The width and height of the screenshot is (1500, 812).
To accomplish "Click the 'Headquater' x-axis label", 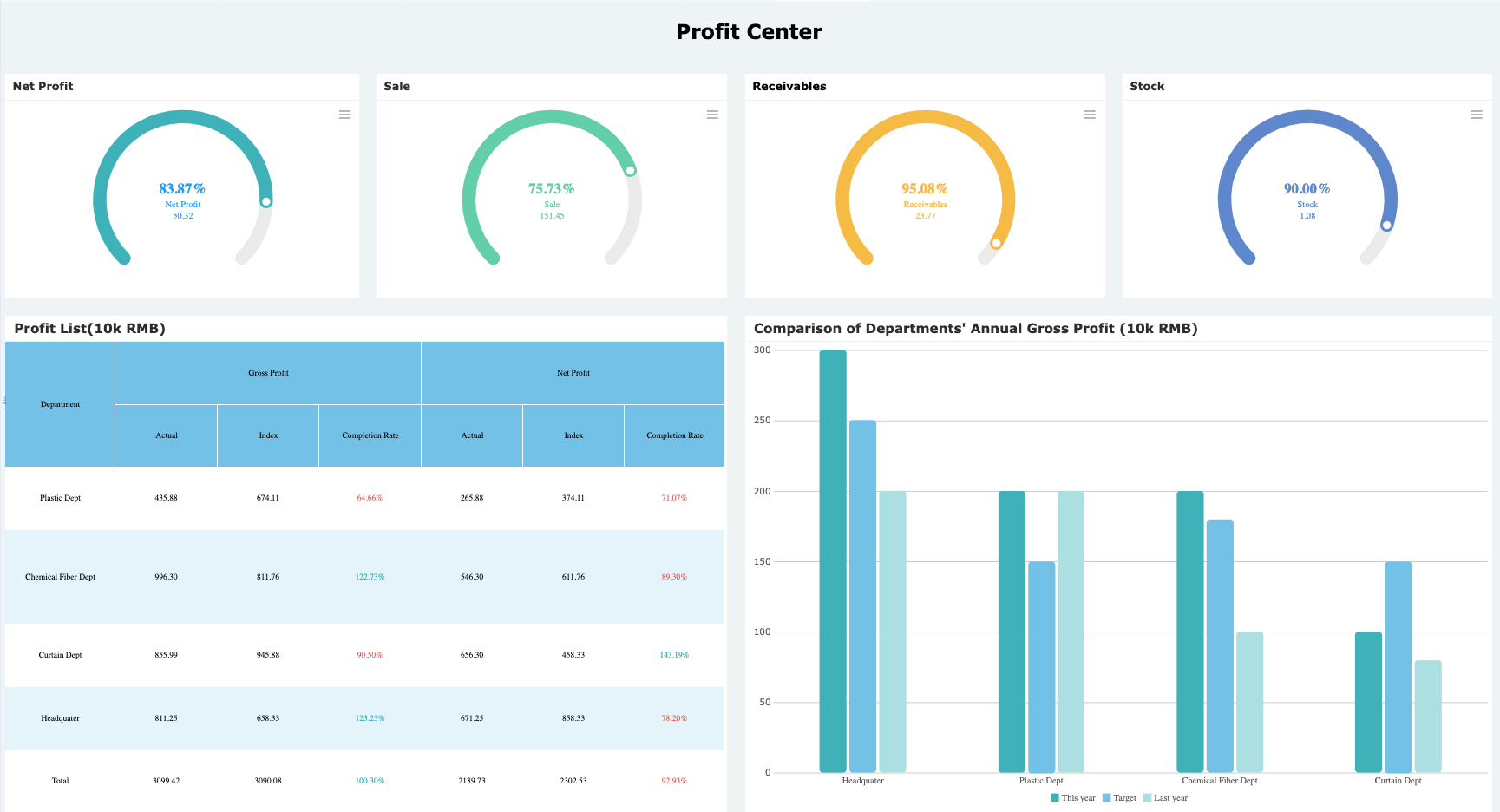I will [862, 781].
